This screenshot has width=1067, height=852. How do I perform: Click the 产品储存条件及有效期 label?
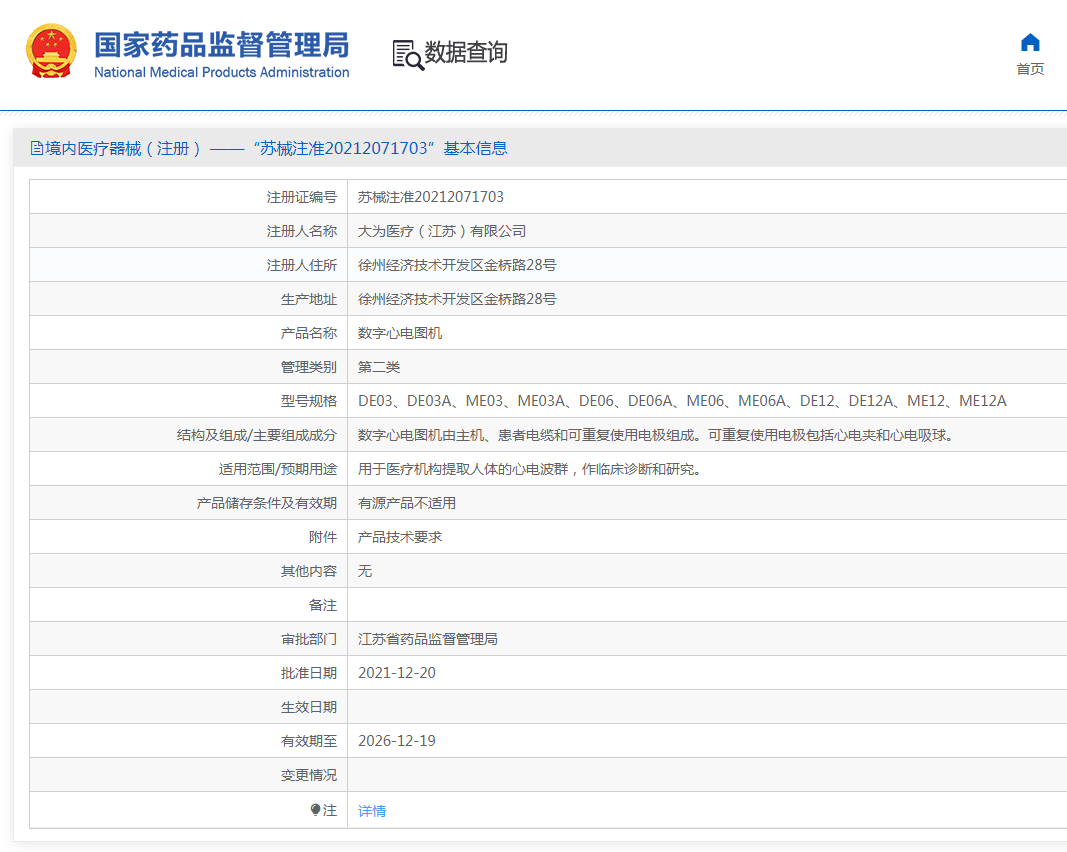267,504
